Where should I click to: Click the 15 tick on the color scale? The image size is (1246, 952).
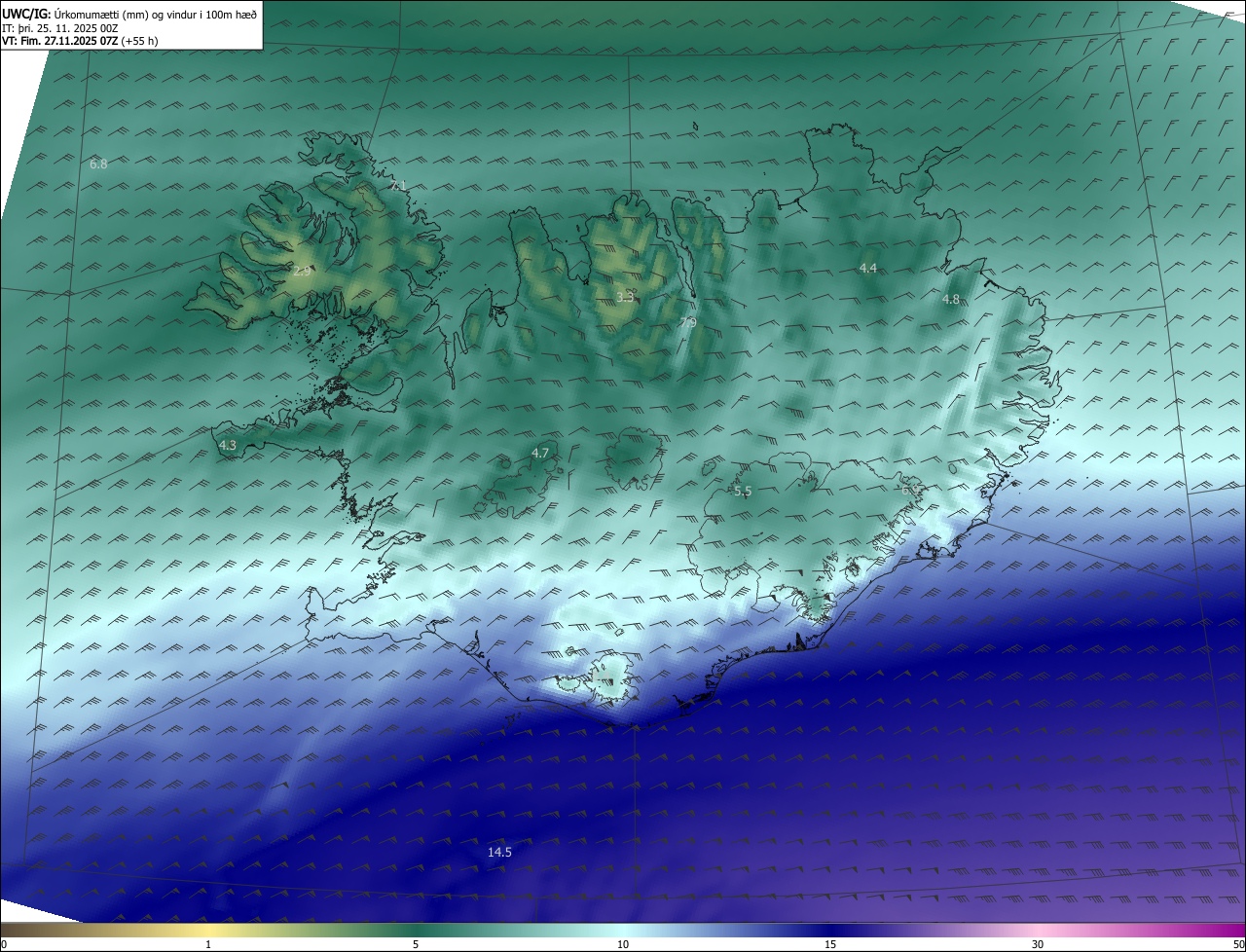point(830,944)
